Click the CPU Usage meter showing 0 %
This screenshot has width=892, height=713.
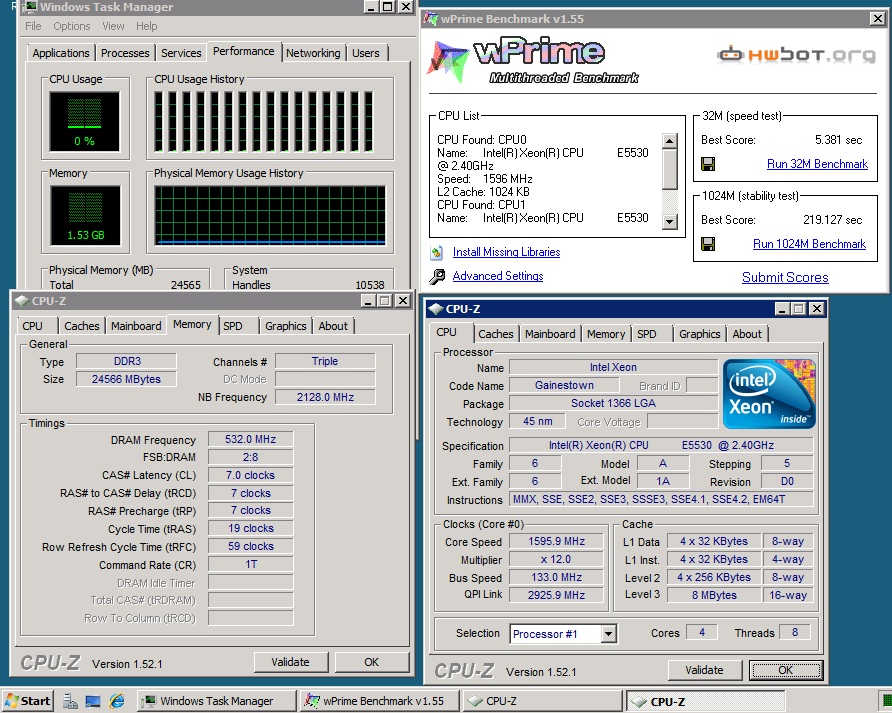85,121
